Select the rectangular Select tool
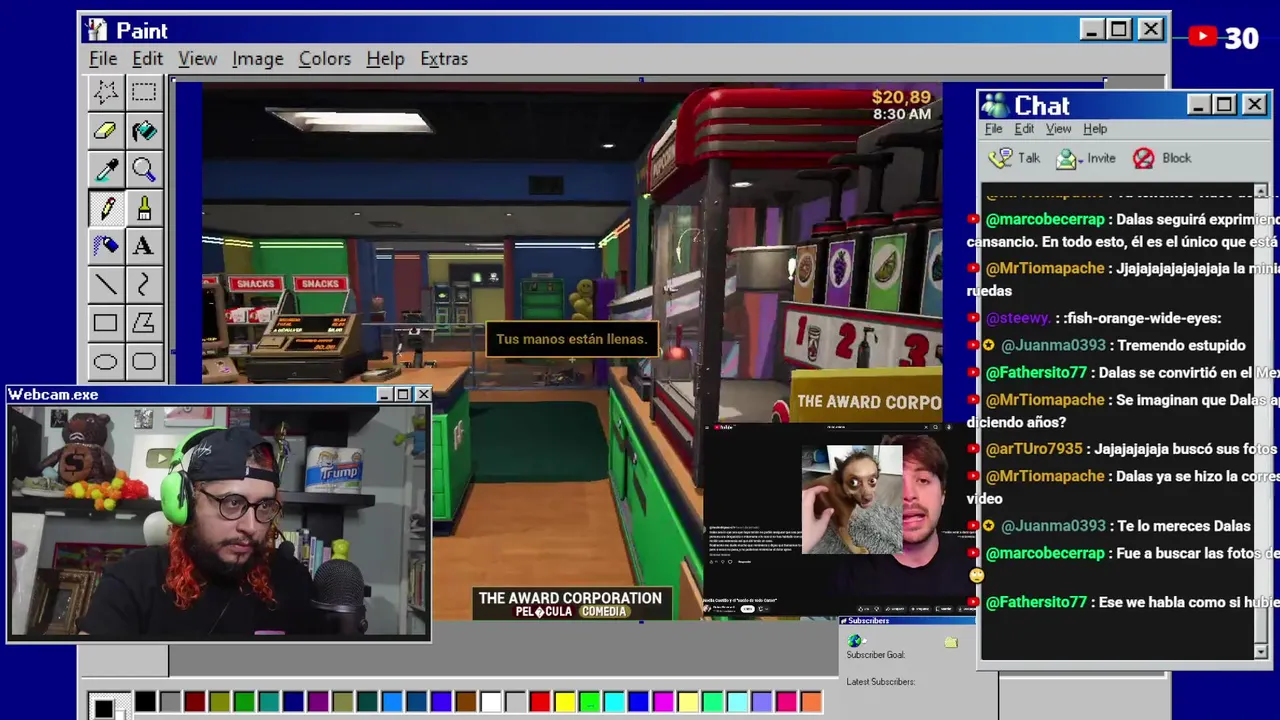The image size is (1280, 720). coord(144,93)
